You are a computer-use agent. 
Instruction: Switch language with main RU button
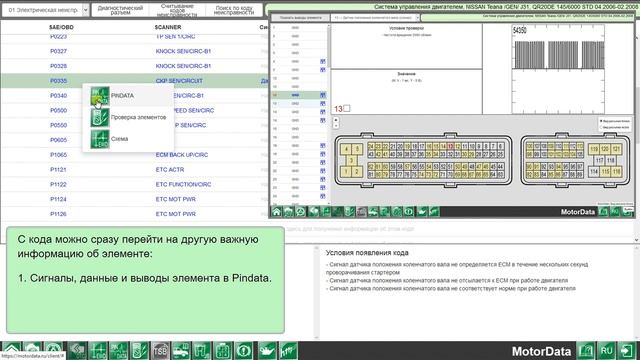click(607, 351)
